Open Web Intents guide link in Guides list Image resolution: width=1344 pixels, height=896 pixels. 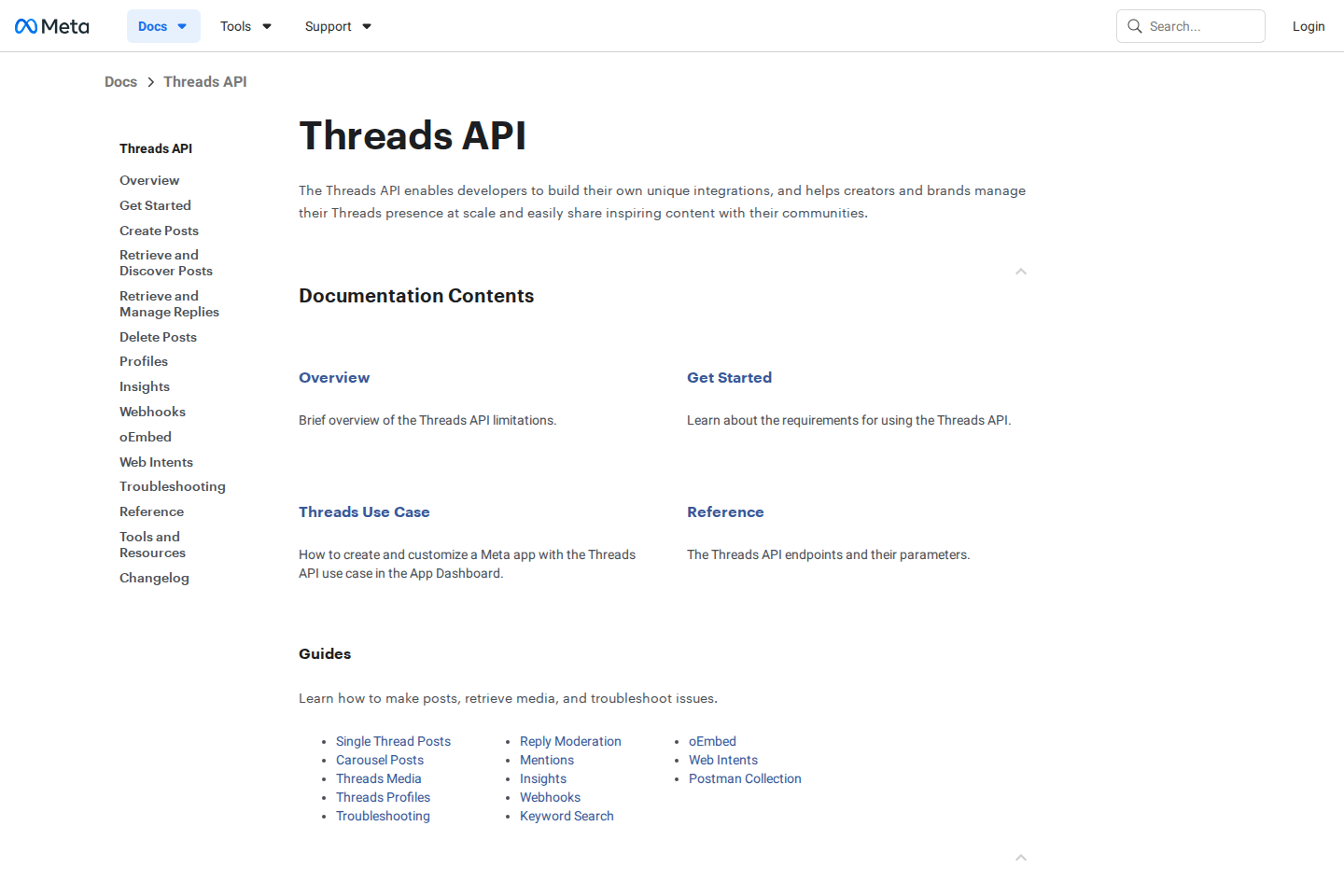723,760
